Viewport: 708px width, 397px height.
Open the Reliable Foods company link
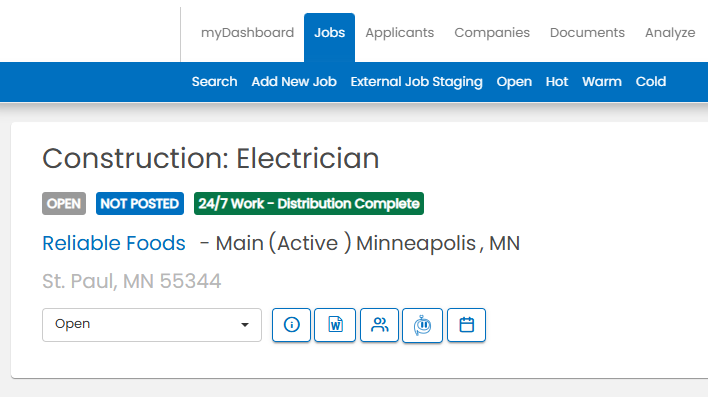(x=114, y=243)
